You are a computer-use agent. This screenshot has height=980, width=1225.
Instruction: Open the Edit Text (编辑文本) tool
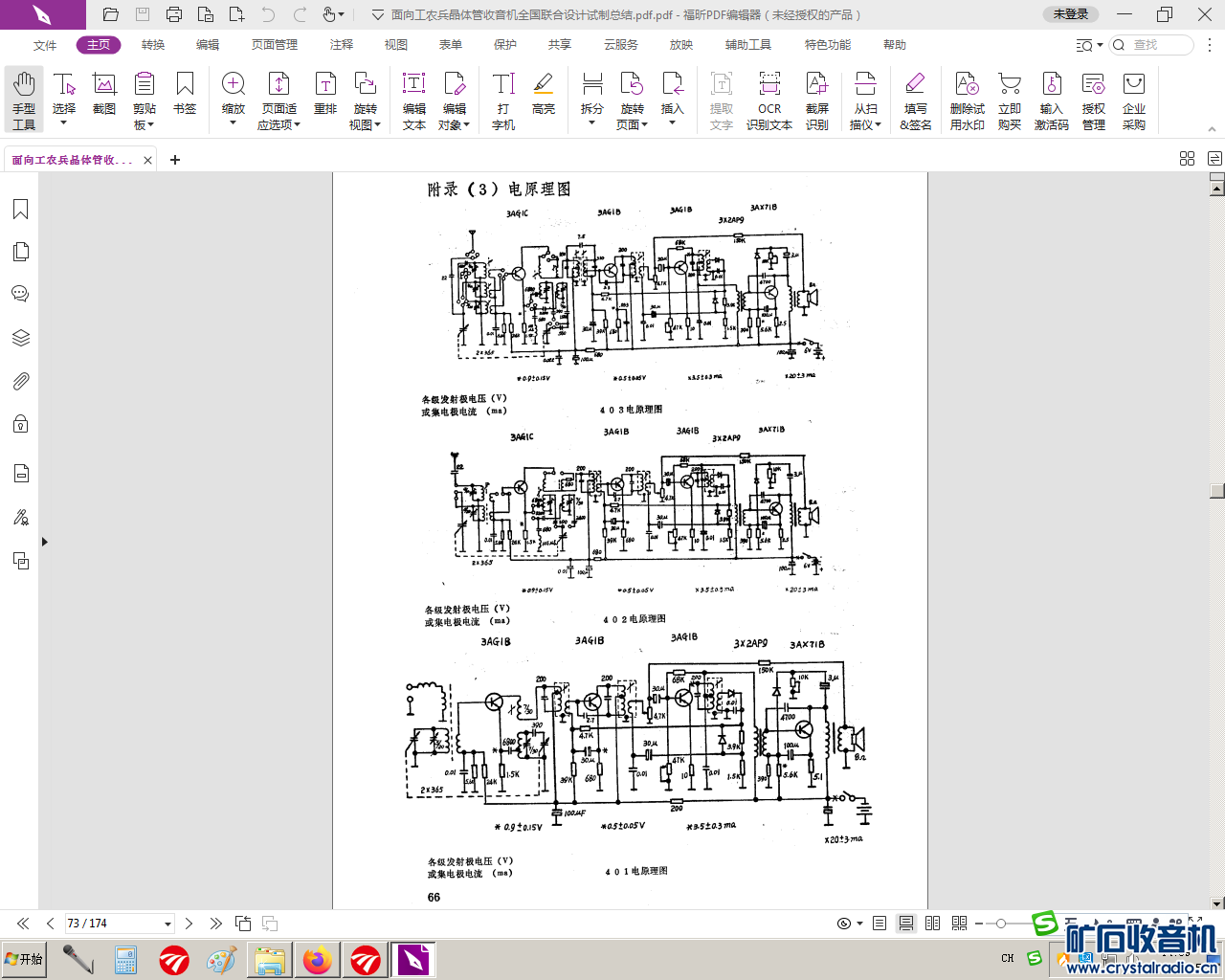tap(414, 100)
